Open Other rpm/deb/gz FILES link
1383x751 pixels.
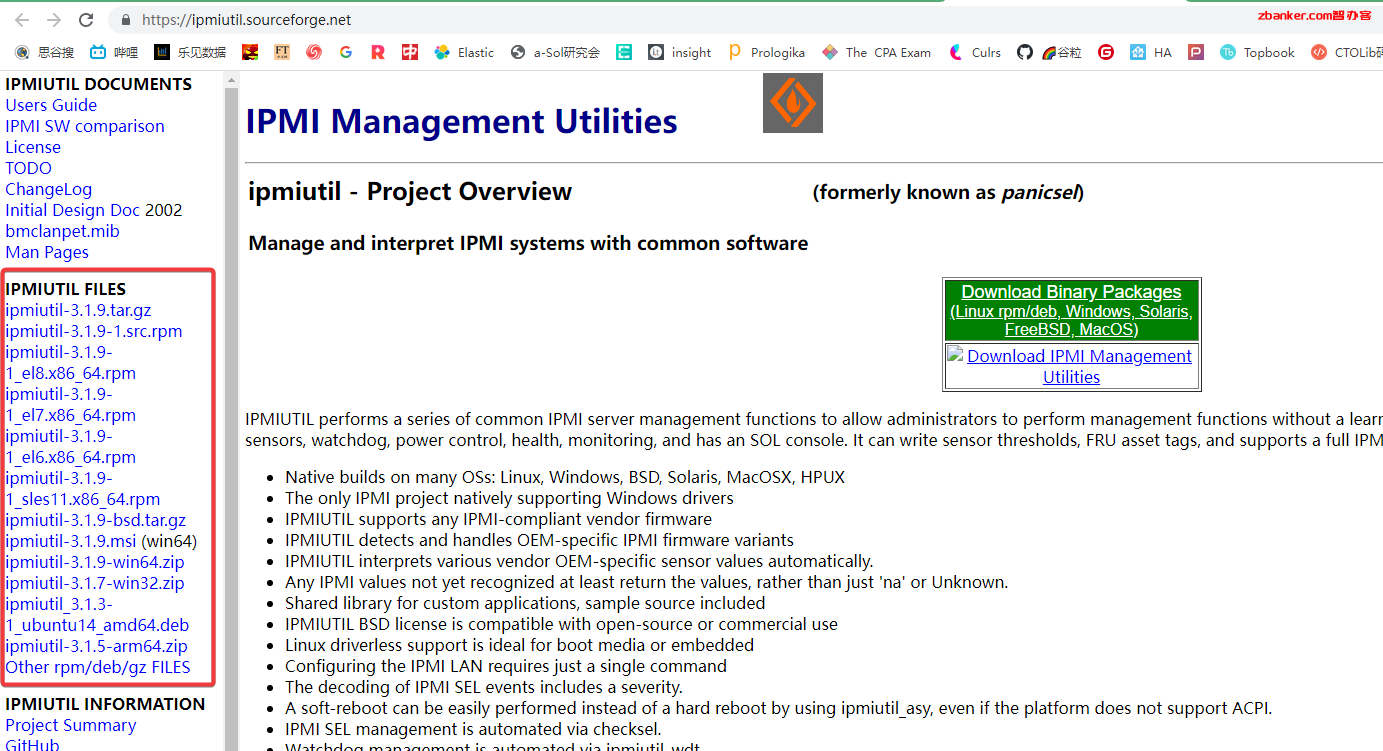(x=98, y=667)
